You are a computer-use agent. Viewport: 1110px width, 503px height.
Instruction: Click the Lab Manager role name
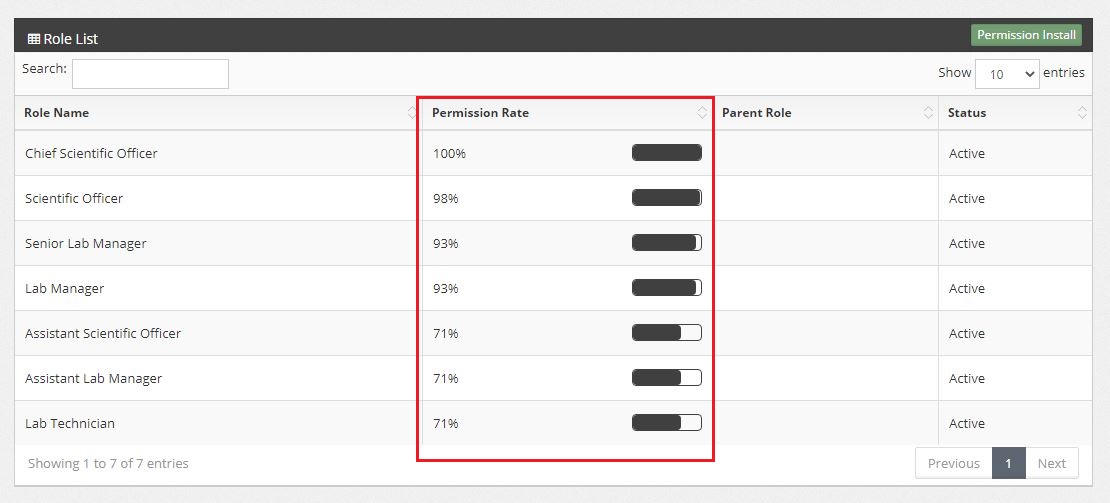click(65, 288)
